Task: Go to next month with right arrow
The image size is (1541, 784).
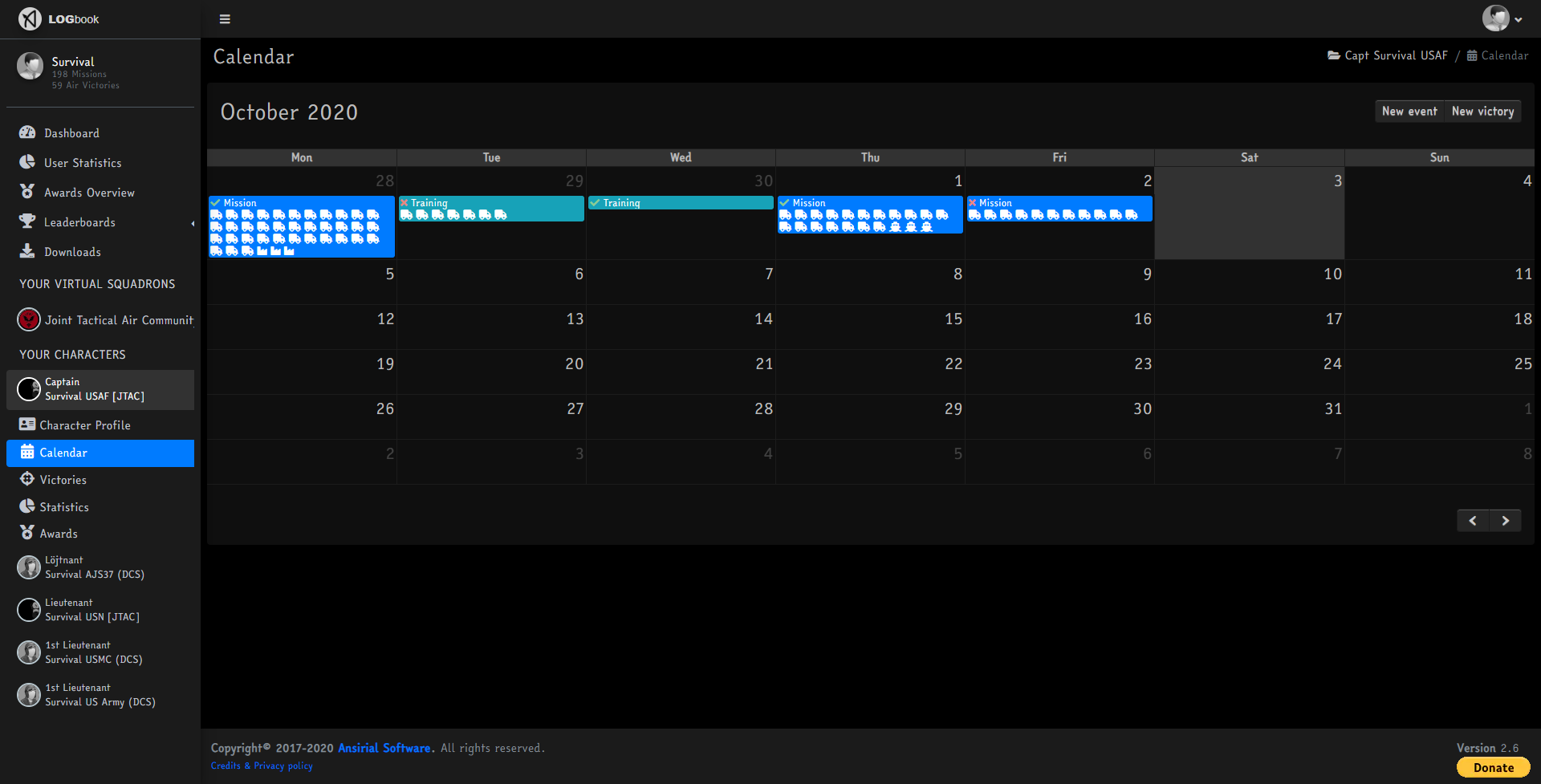Action: (x=1505, y=521)
